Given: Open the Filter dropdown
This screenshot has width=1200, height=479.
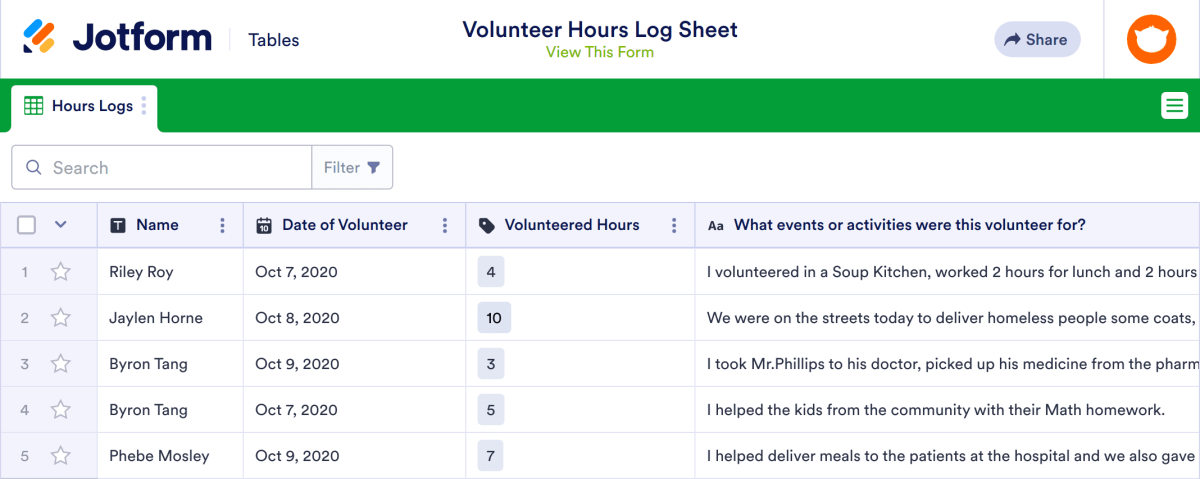Looking at the screenshot, I should (352, 168).
